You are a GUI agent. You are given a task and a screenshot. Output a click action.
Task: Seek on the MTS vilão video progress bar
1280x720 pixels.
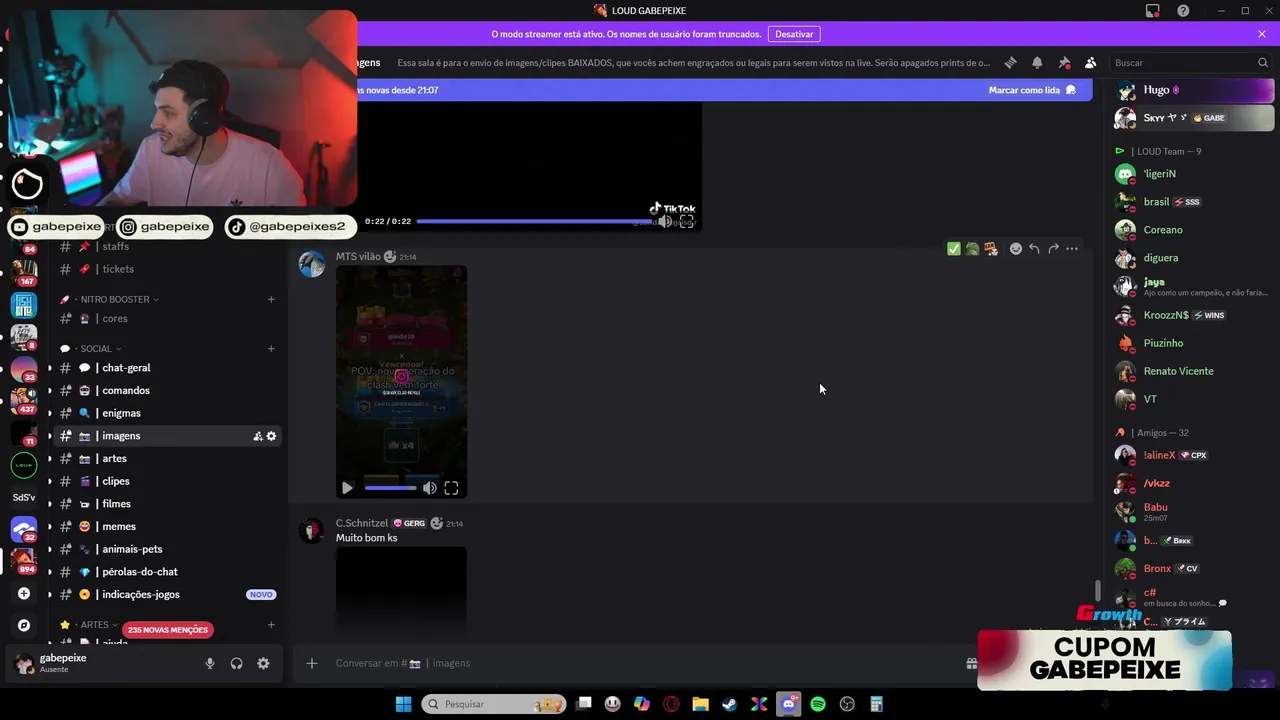pyautogui.click(x=390, y=488)
